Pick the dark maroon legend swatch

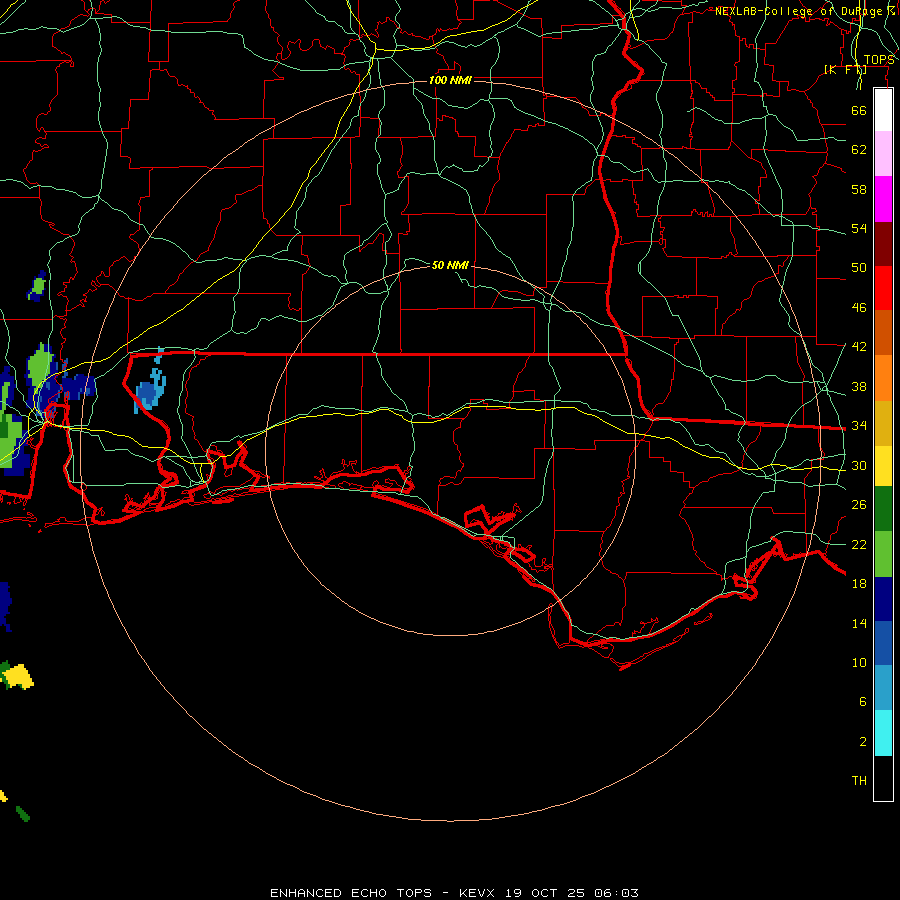point(883,244)
